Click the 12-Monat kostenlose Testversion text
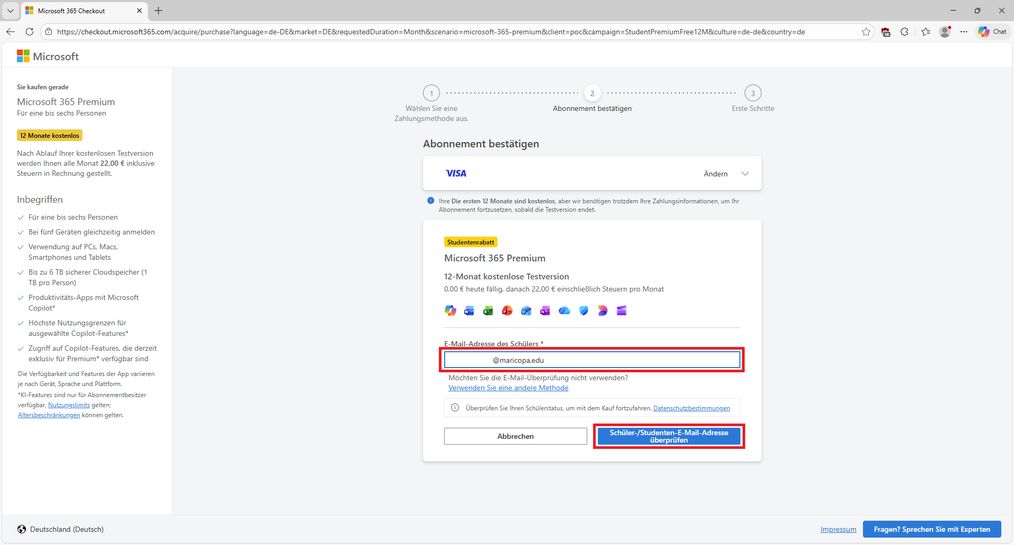This screenshot has height=545, width=1014. [x=506, y=276]
